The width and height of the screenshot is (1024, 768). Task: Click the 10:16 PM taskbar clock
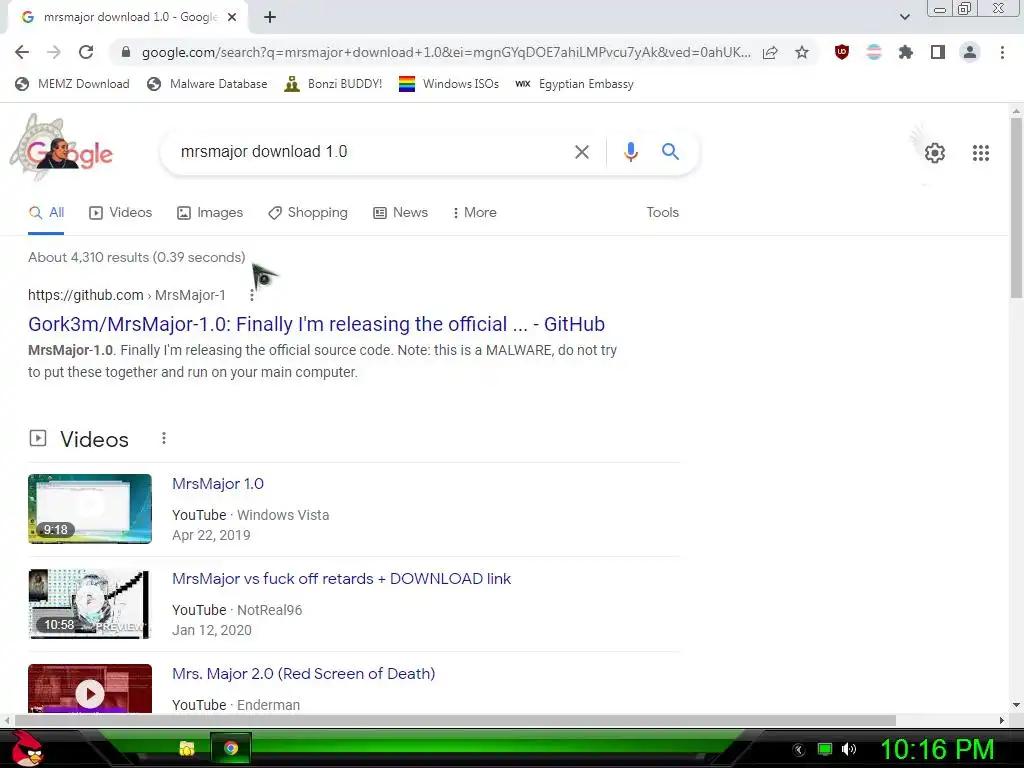pyautogui.click(x=938, y=749)
